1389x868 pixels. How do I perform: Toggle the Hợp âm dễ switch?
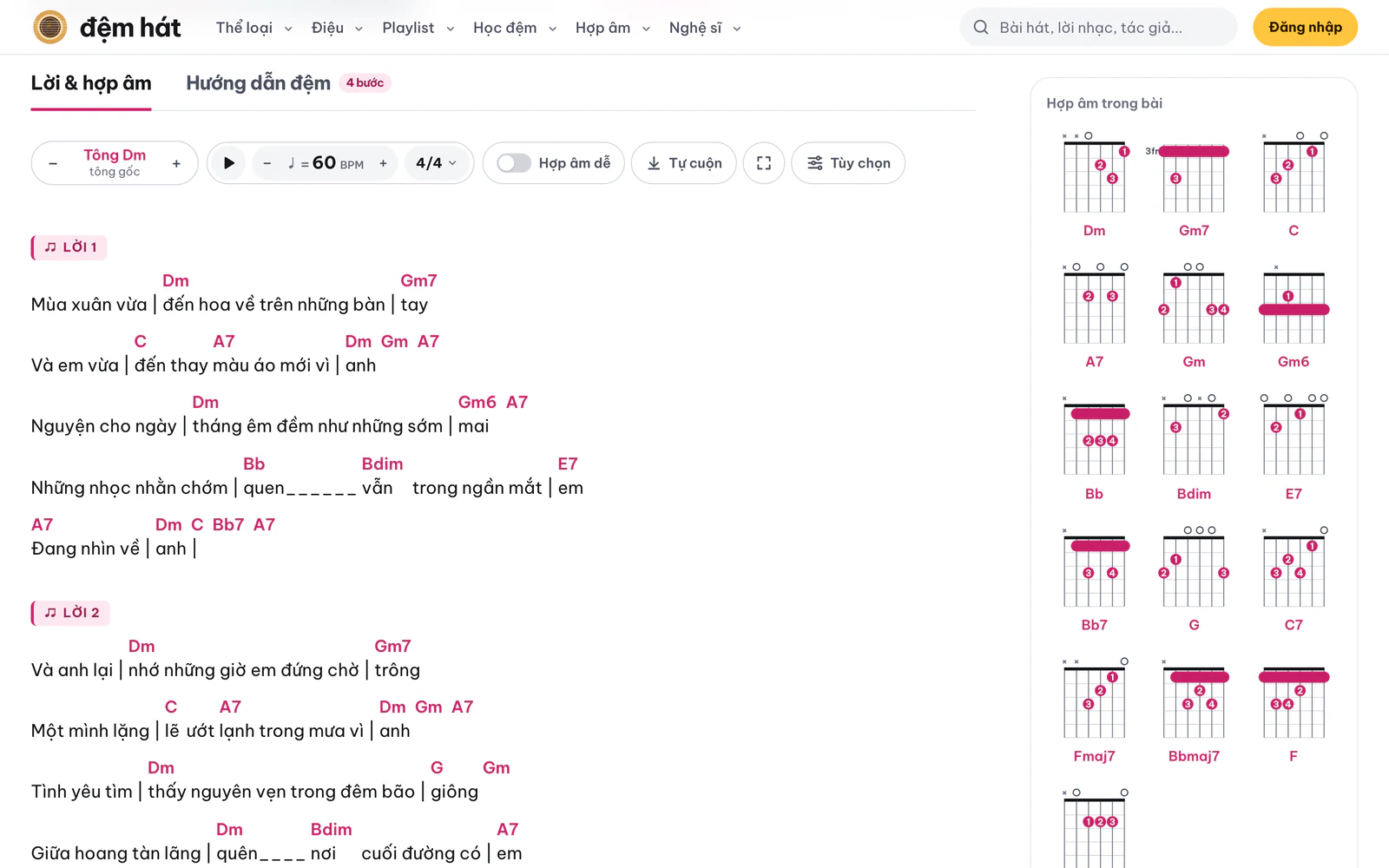(x=514, y=163)
